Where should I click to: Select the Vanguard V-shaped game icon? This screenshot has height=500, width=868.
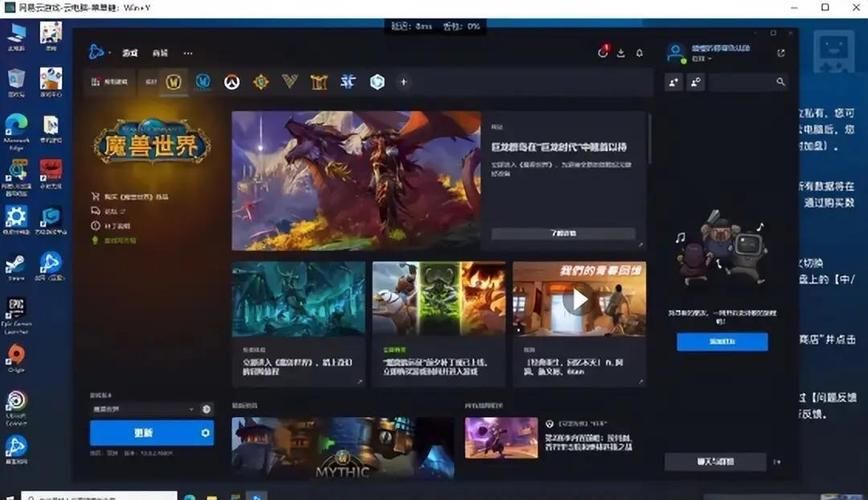pos(290,81)
